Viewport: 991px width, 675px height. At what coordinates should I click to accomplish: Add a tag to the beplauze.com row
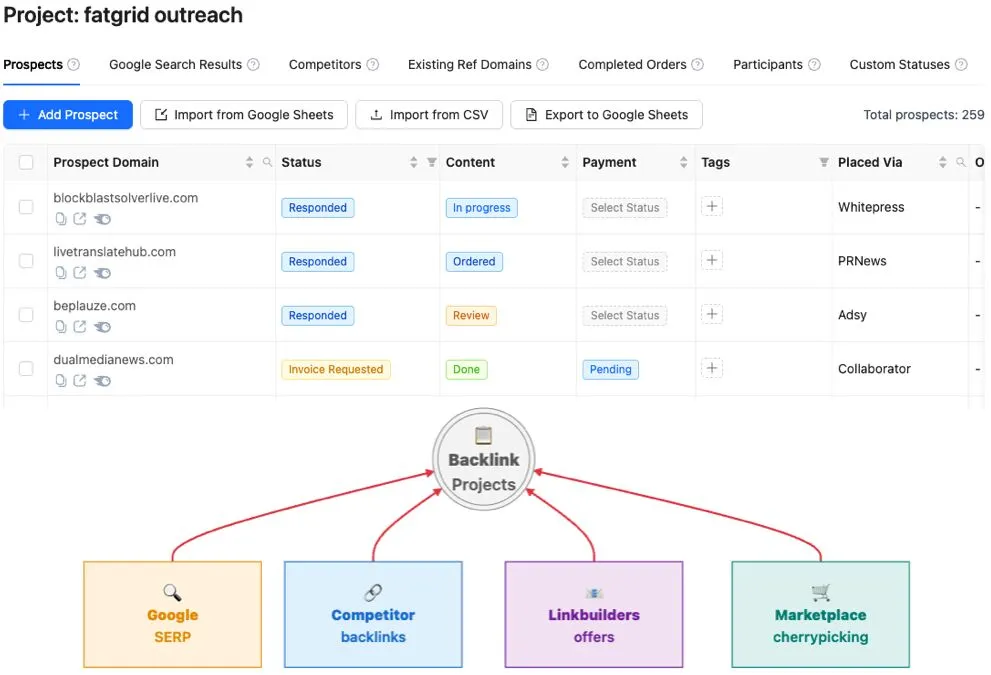pos(712,314)
